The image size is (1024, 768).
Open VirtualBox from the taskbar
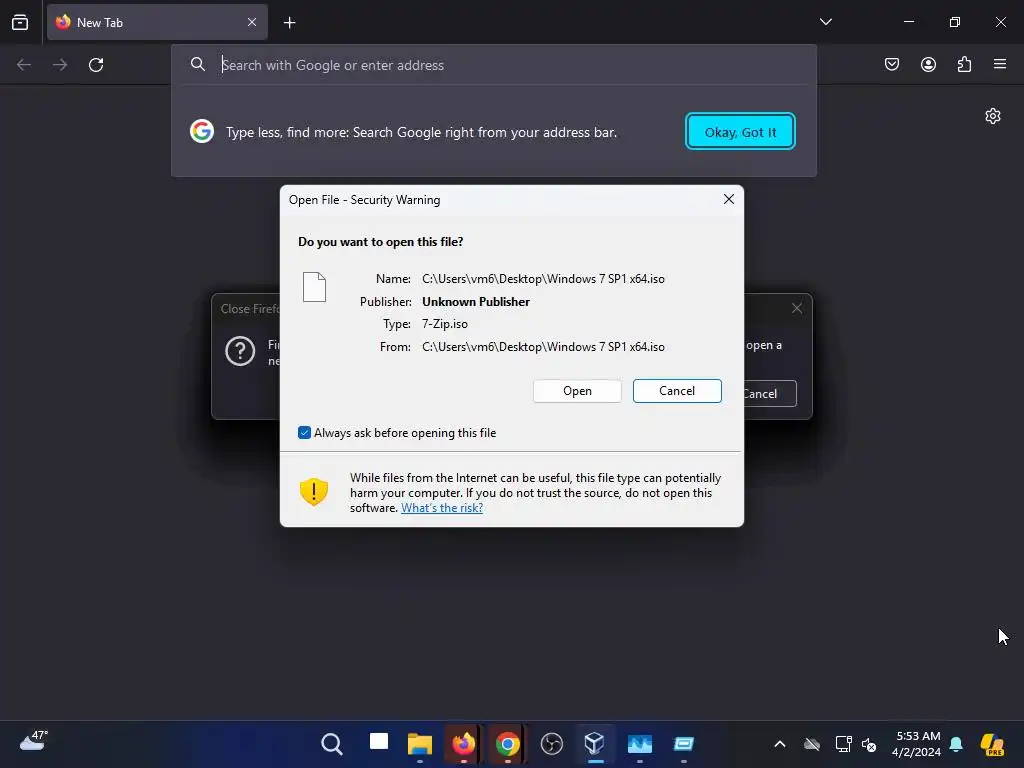click(x=595, y=743)
